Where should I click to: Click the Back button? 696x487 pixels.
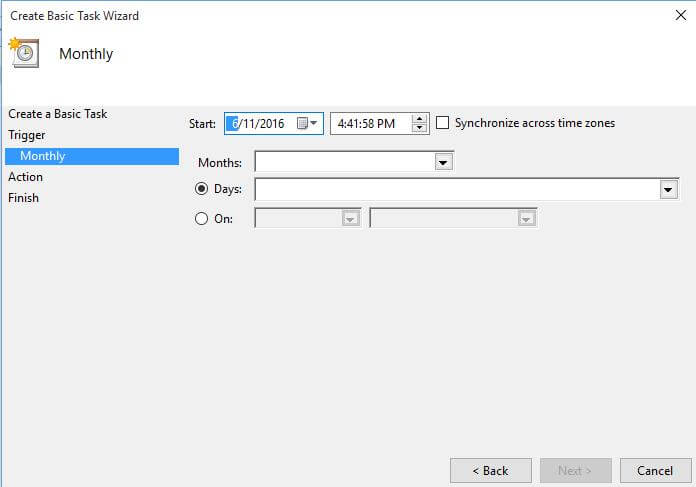tap(490, 471)
